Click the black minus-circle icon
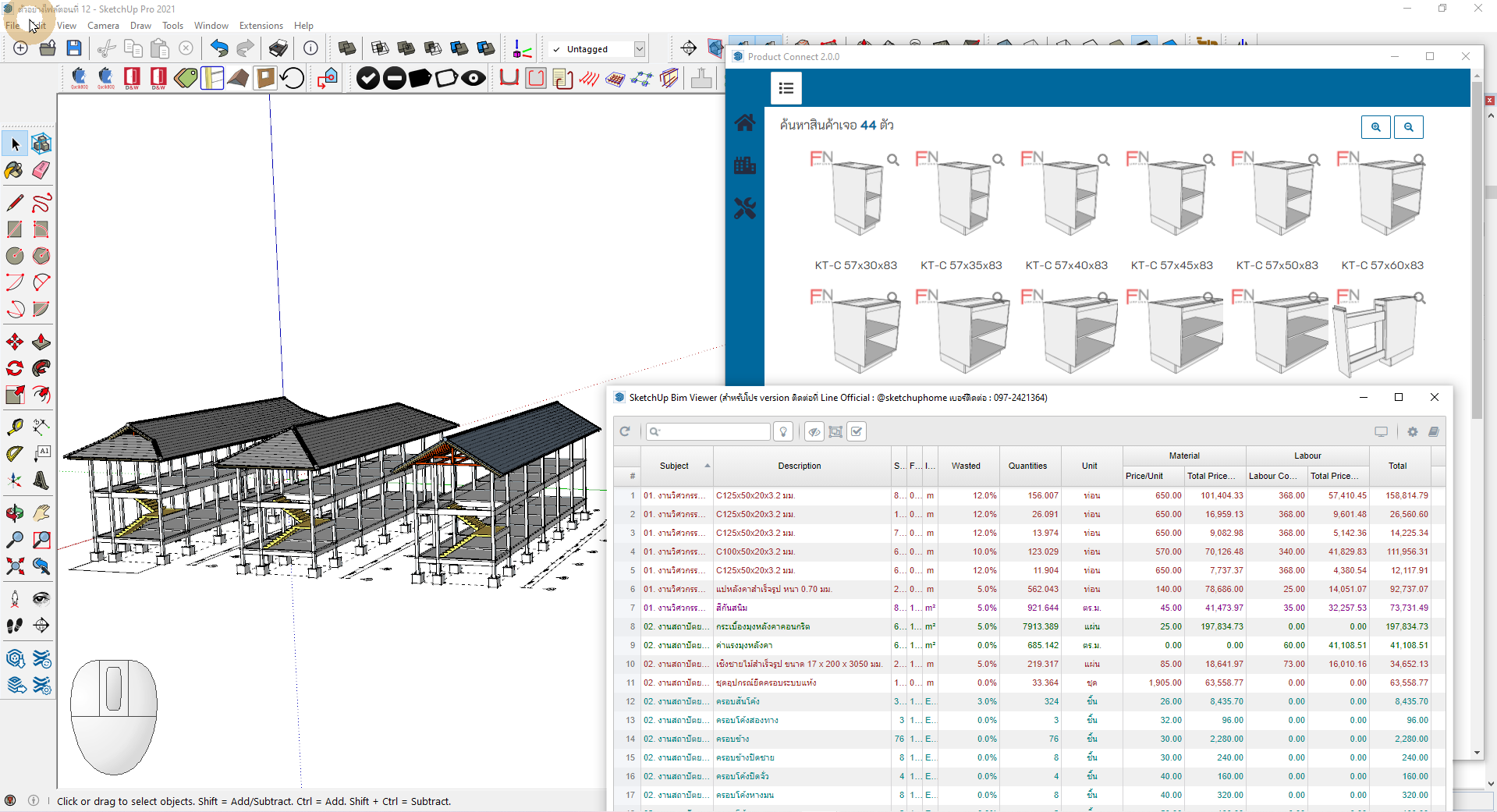 tap(395, 78)
